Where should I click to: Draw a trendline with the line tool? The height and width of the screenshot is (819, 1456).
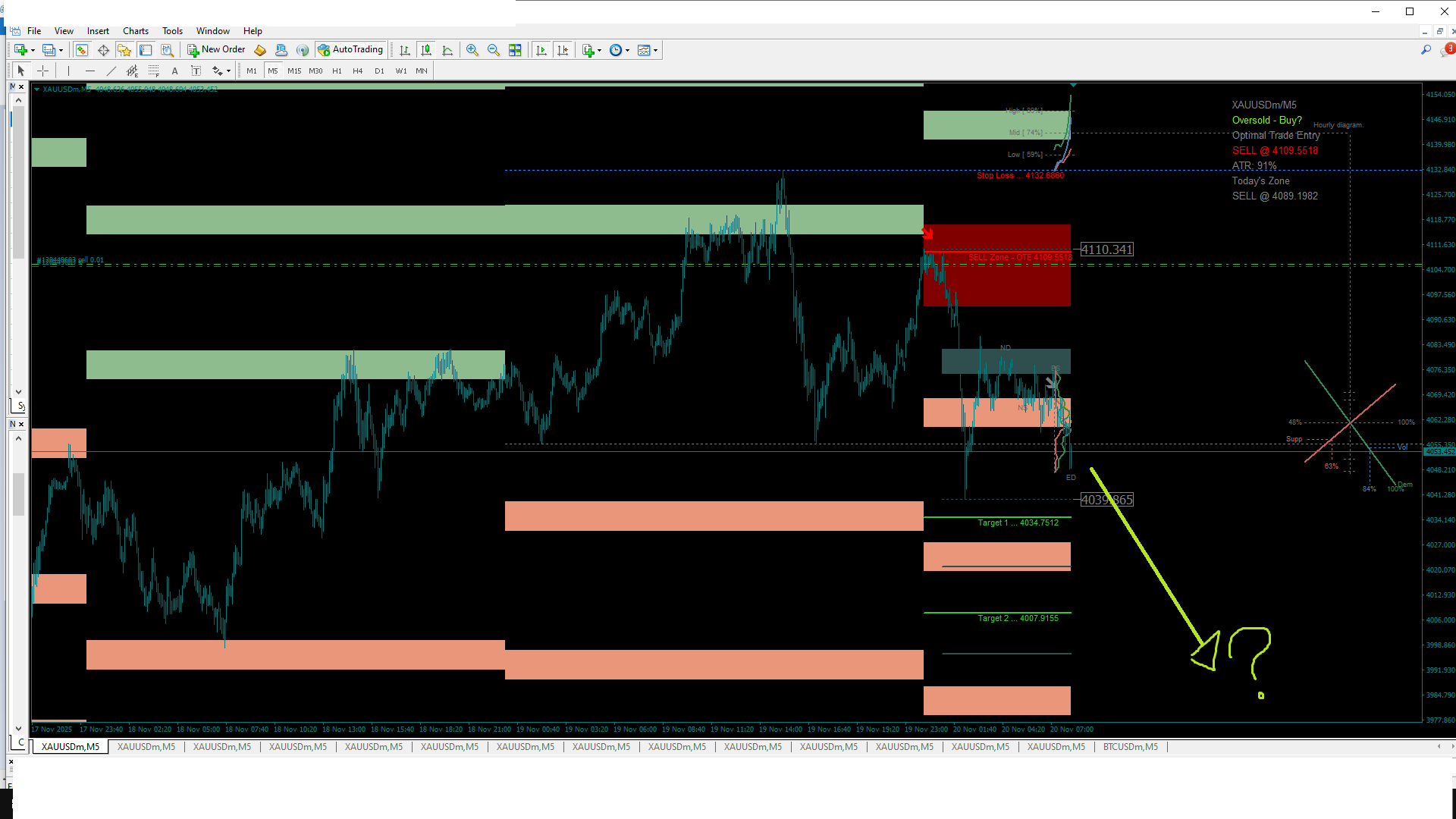111,71
